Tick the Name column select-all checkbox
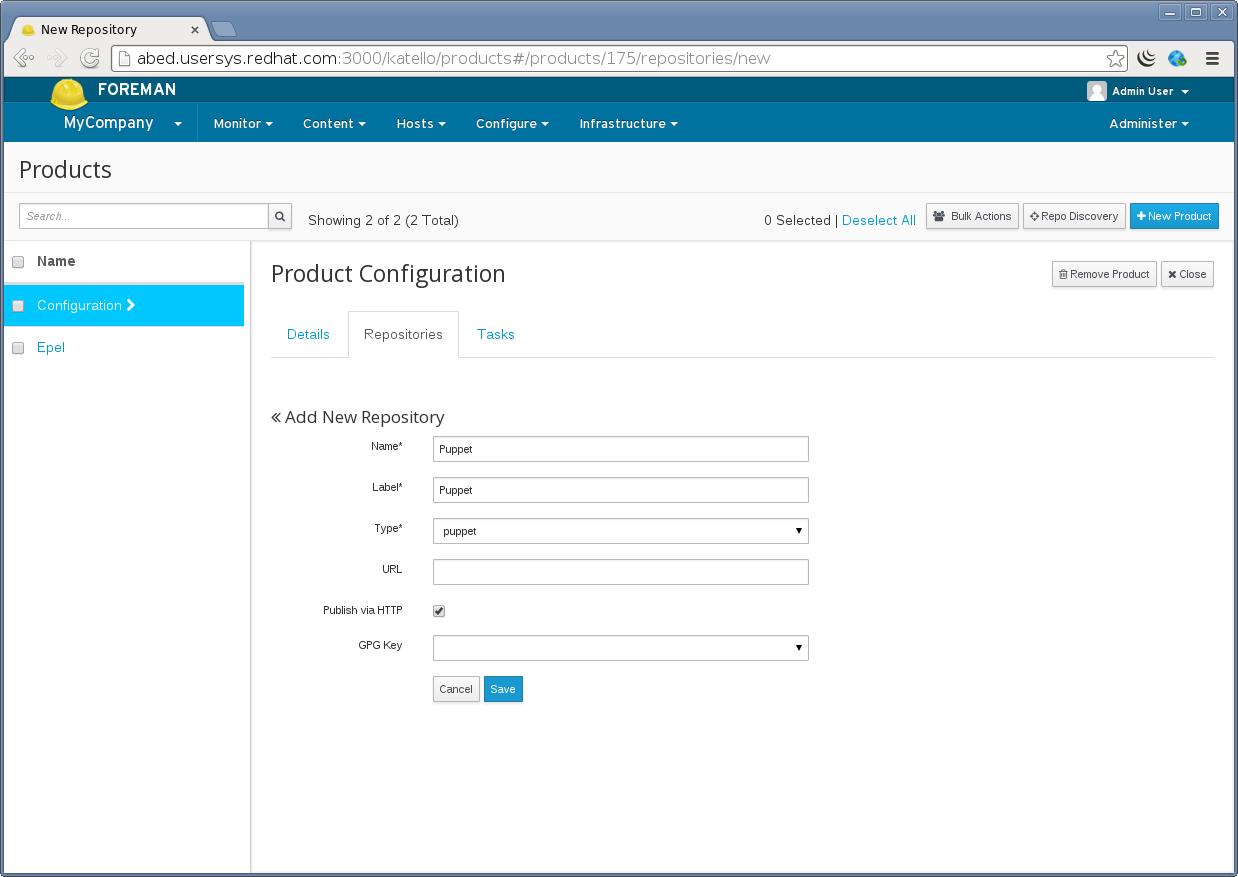 click(x=18, y=262)
